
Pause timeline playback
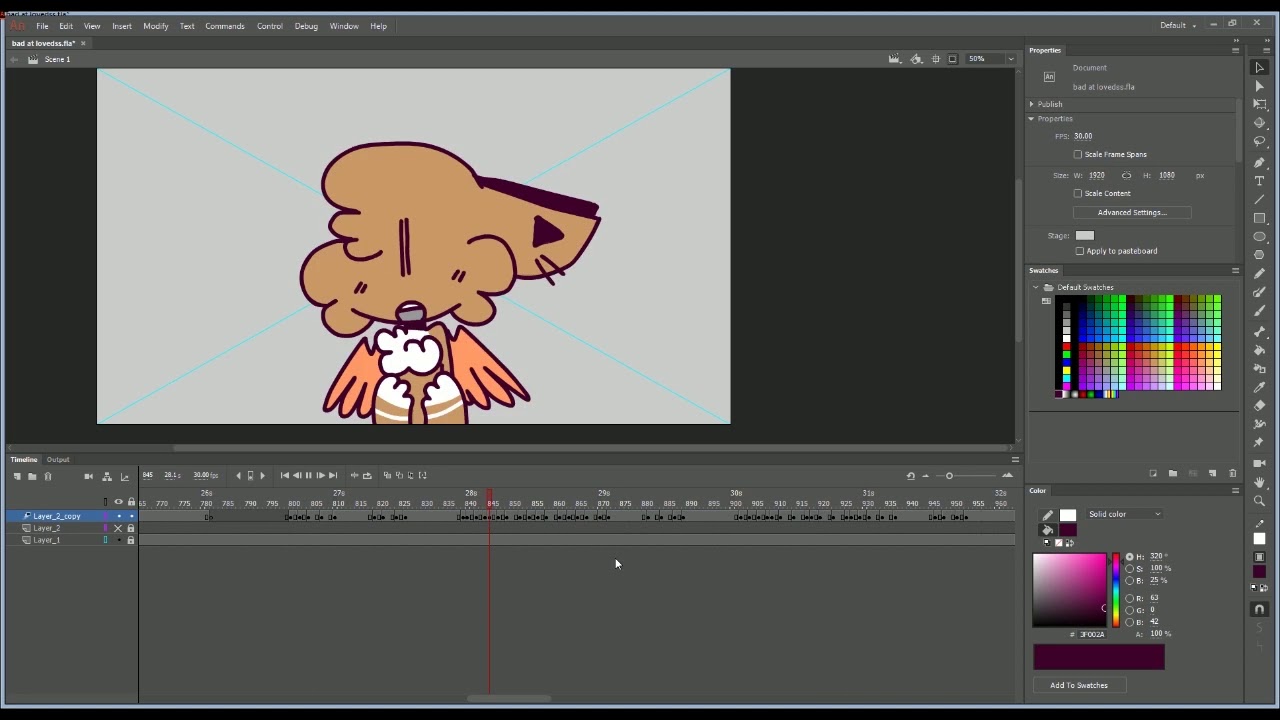(309, 476)
